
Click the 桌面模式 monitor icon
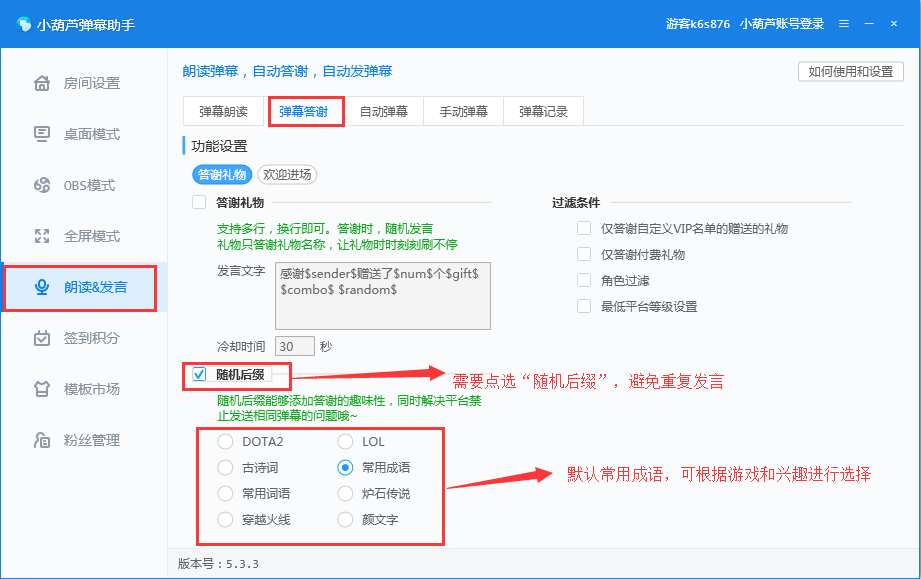pyautogui.click(x=42, y=134)
